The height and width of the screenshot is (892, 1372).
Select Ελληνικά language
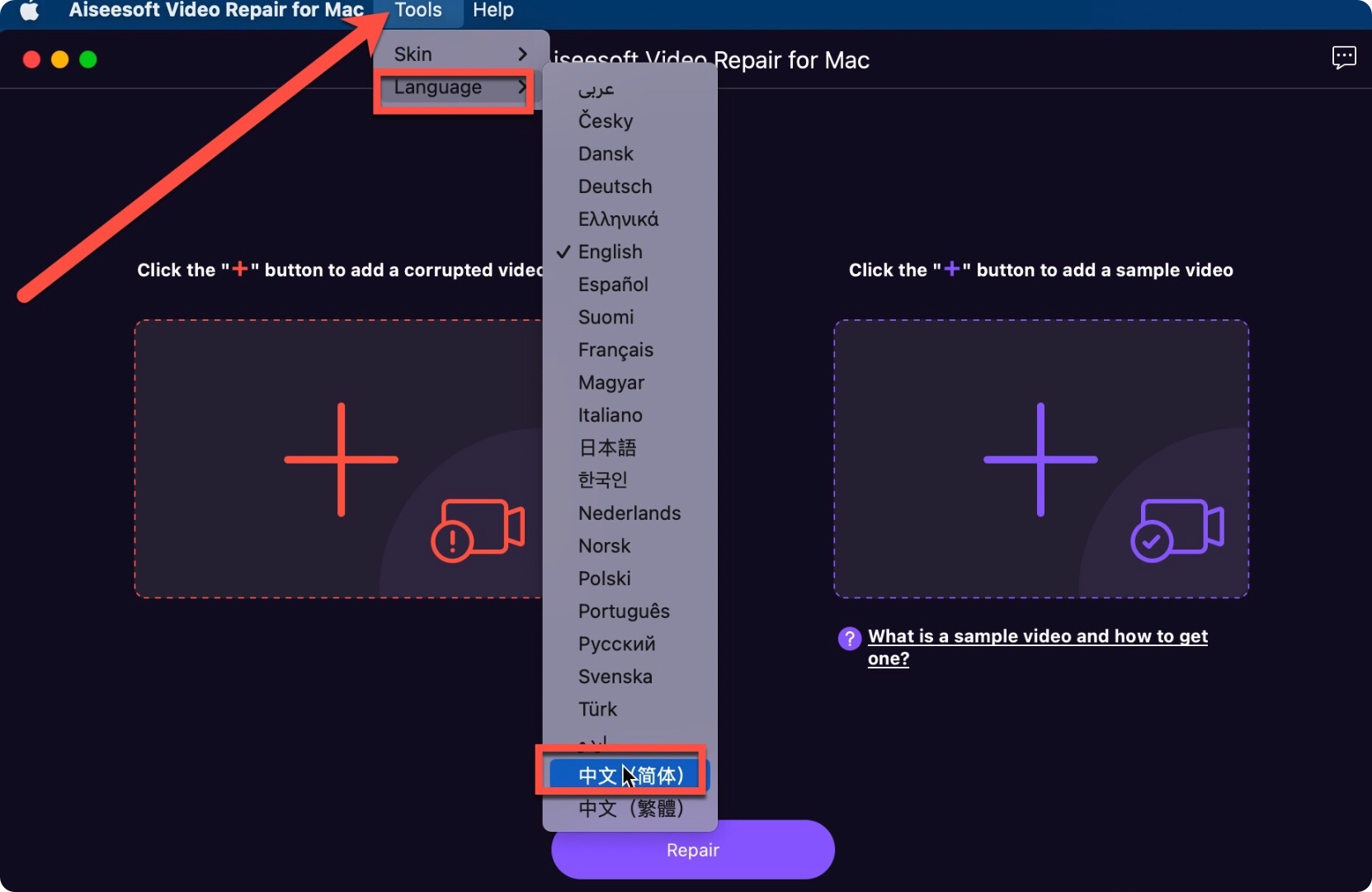pyautogui.click(x=629, y=219)
